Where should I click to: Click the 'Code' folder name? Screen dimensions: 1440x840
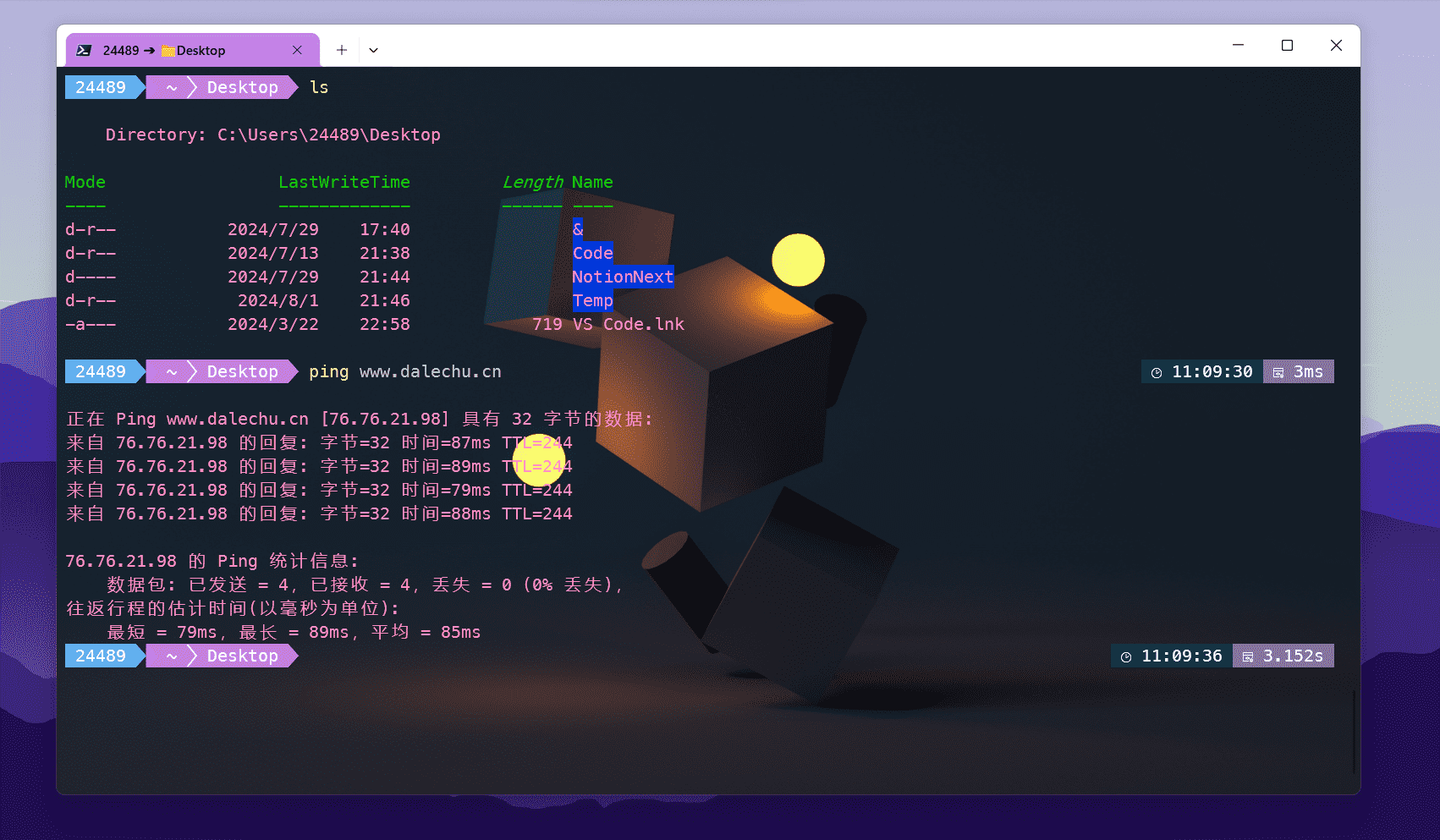pyautogui.click(x=592, y=253)
